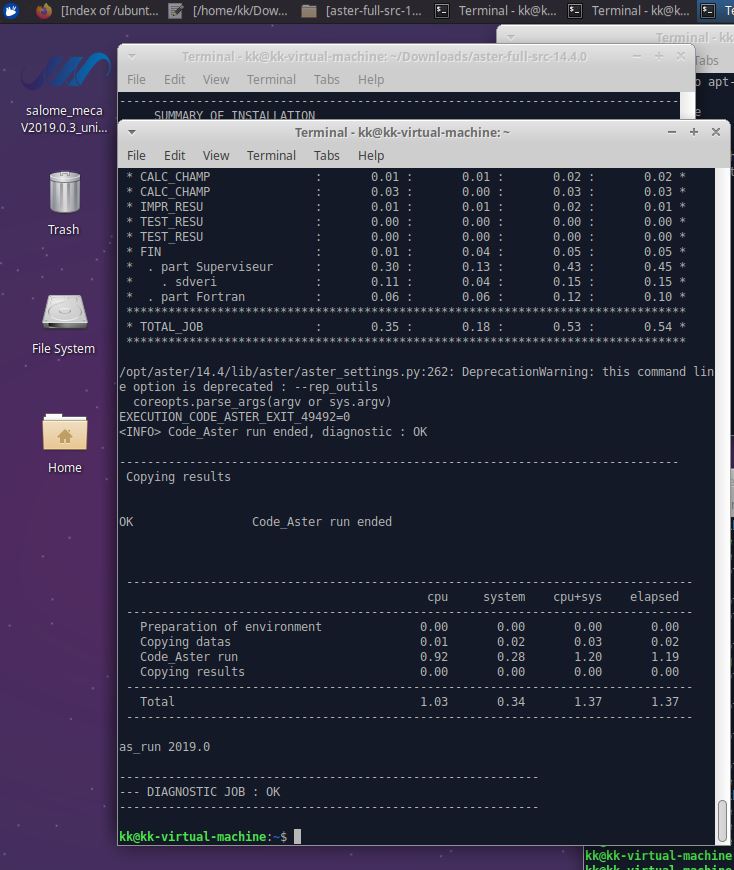Open Tabs menu in aster-full-src terminal window
The width and height of the screenshot is (734, 870).
coord(326,79)
